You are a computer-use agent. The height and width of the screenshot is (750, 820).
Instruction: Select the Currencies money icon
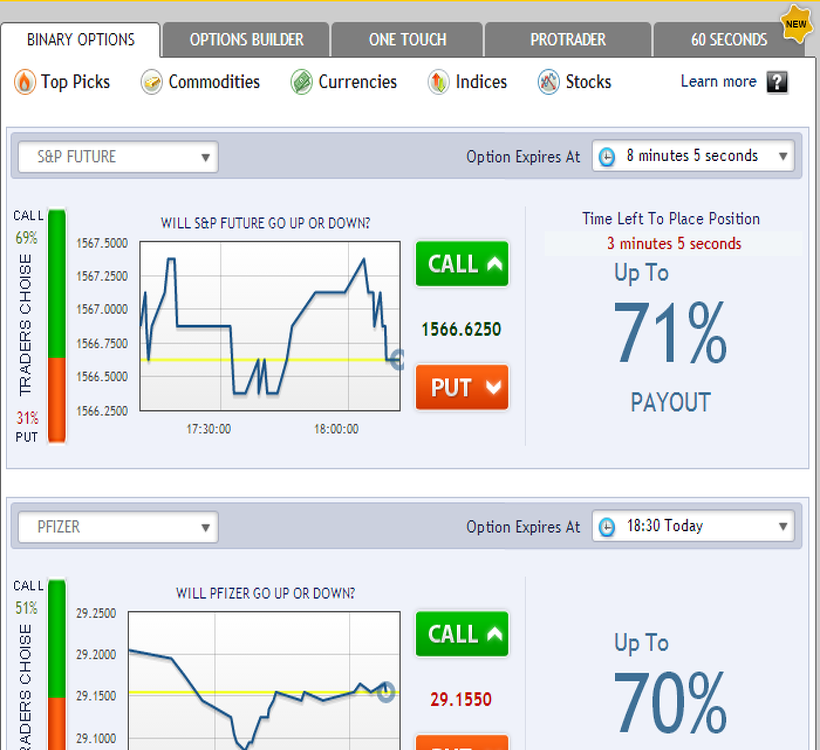(x=301, y=82)
